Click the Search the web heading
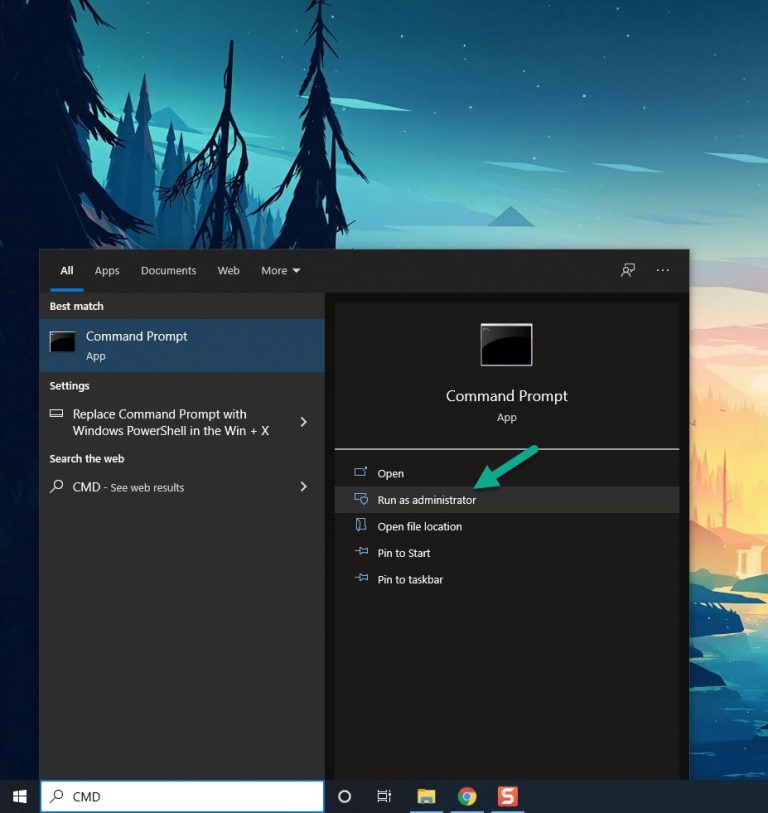Screen dimensions: 768x813 (x=87, y=459)
